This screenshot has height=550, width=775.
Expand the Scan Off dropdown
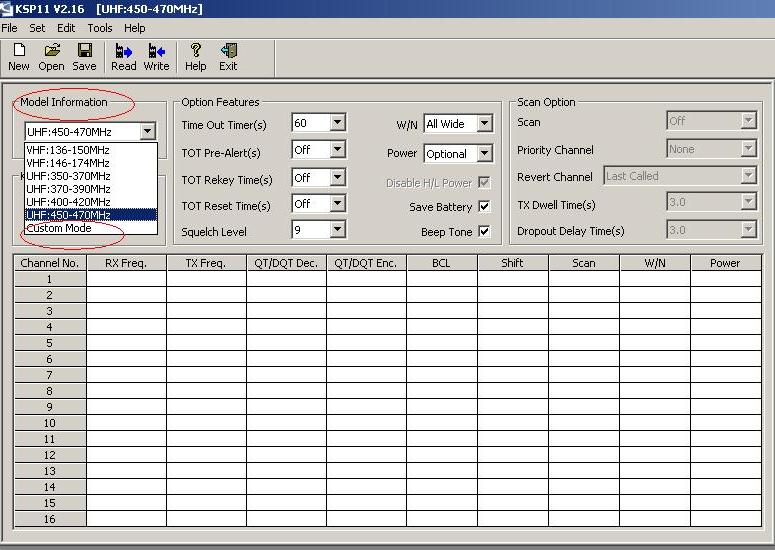tap(748, 120)
